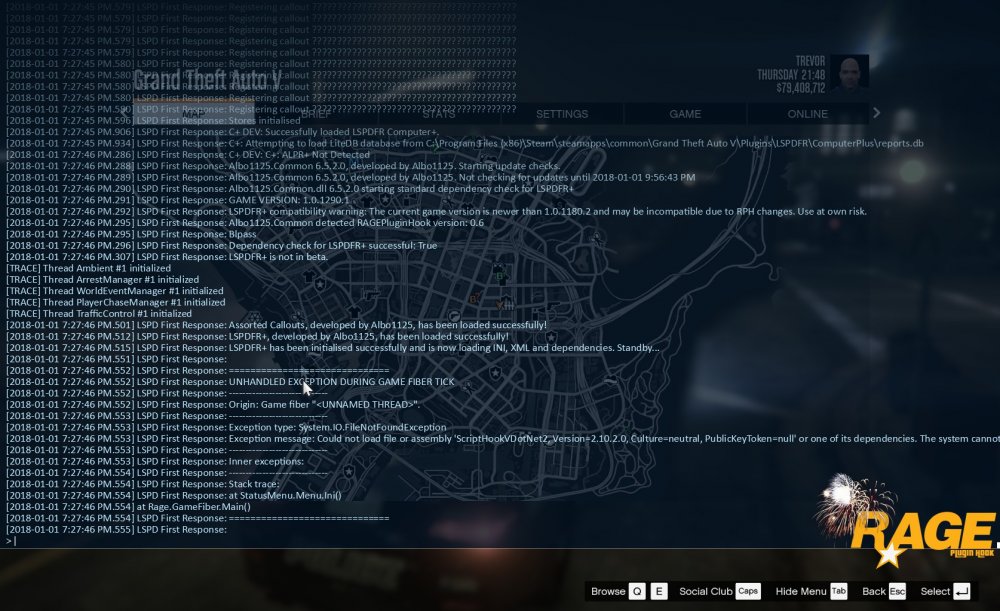Click the 'Successfully loaded LSPDFR Computer+' line
The image size is (1000, 611).
point(223,131)
